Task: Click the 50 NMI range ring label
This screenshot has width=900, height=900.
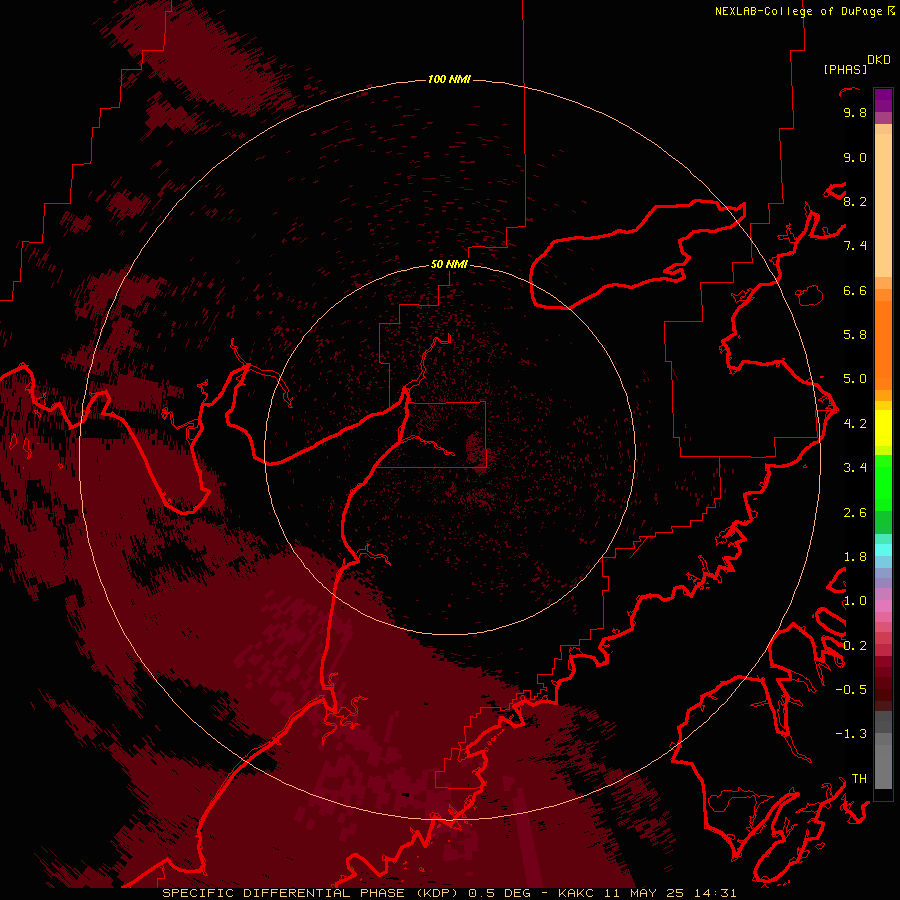Action: [x=449, y=264]
